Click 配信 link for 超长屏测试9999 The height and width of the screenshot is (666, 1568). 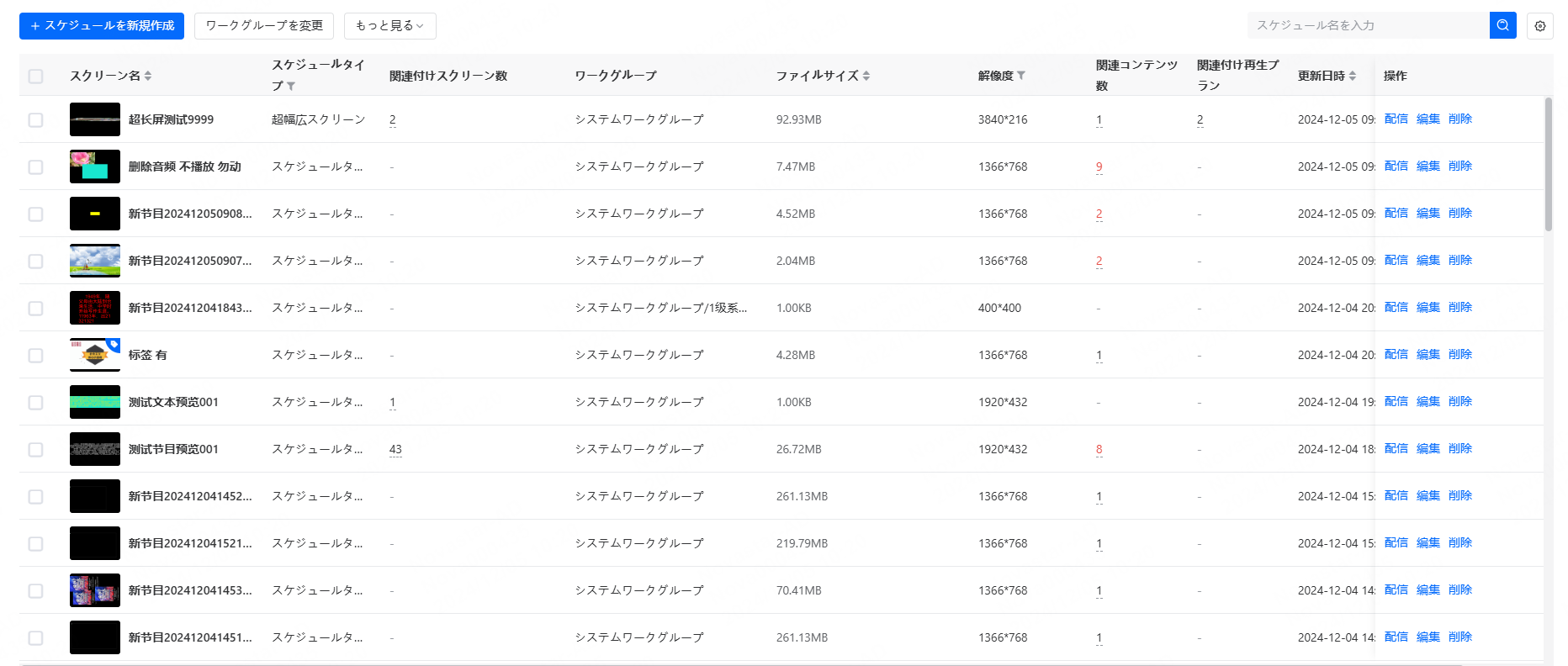point(1396,119)
